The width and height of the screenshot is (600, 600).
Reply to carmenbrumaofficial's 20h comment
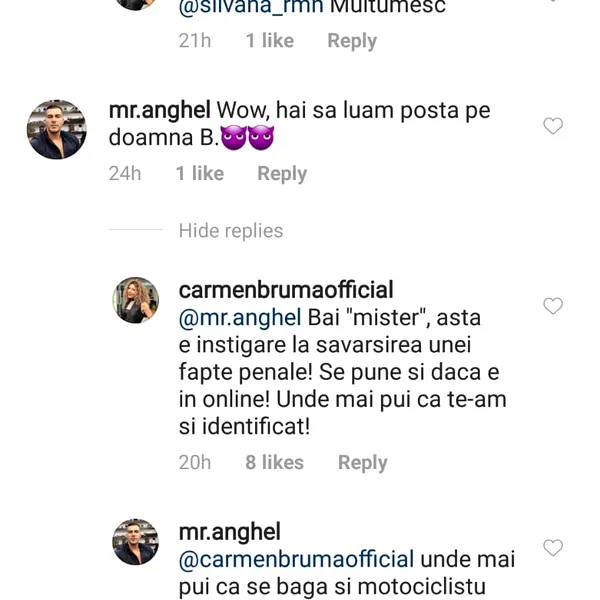[x=362, y=463]
